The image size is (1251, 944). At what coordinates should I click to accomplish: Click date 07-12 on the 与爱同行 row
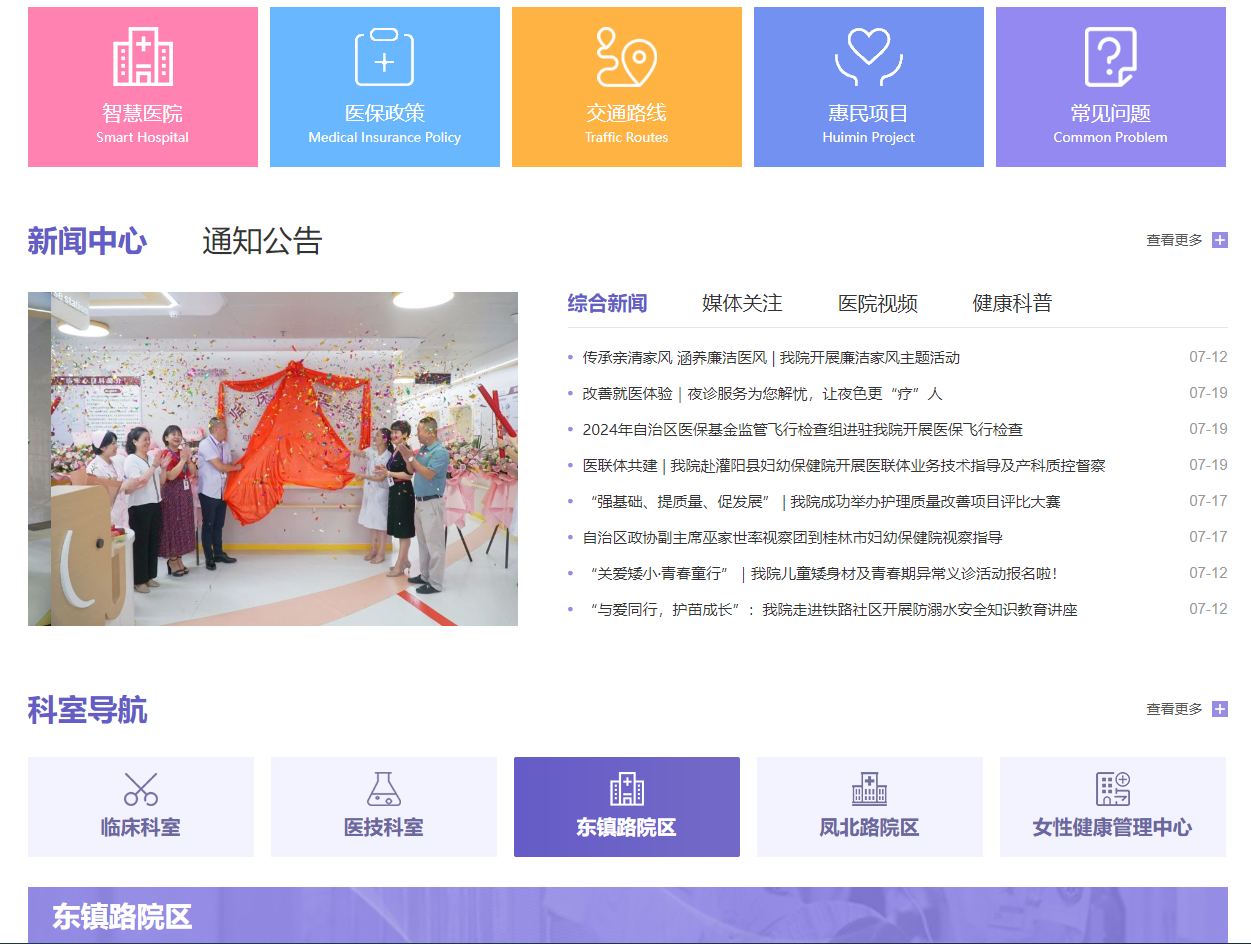[1208, 609]
